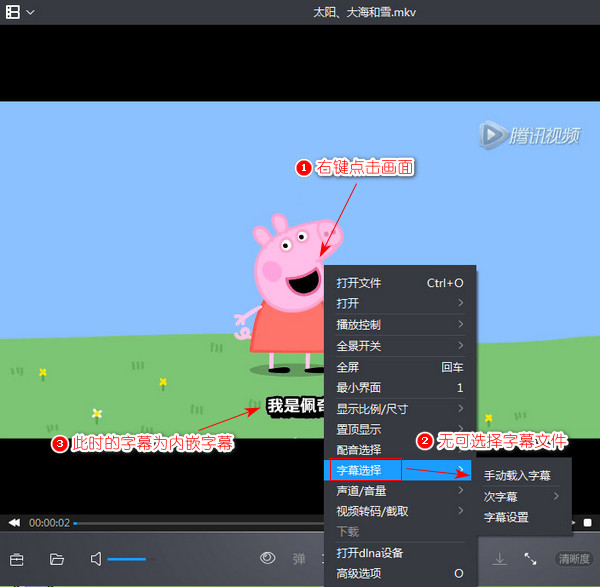
Task: Toggle danmaku with the 弹 button
Action: tap(299, 559)
